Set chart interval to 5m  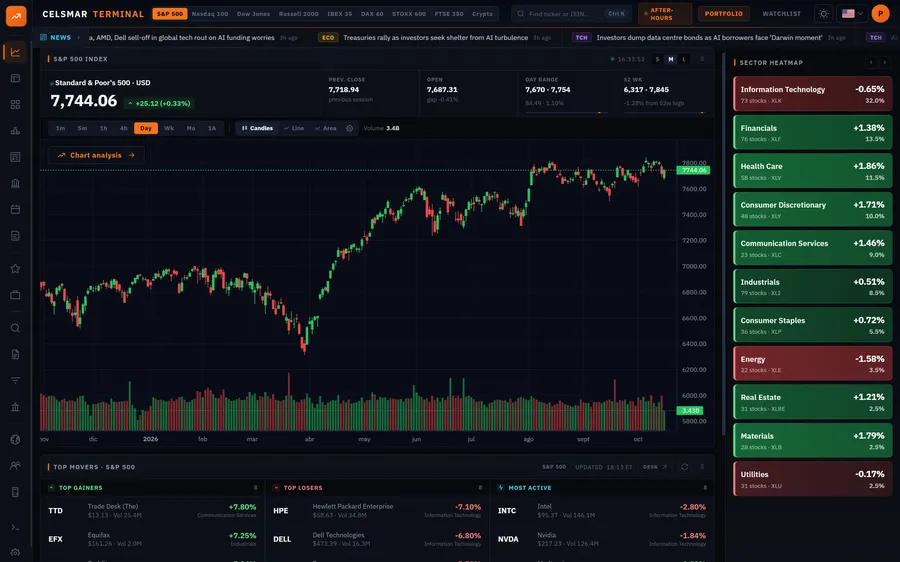point(82,129)
